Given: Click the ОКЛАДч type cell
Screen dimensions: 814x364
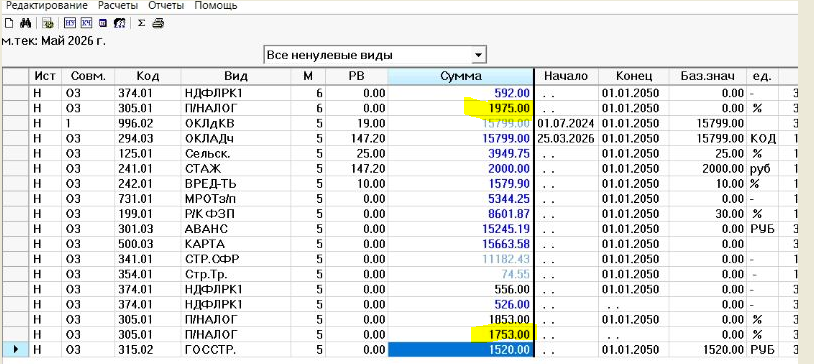Looking at the screenshot, I should (x=236, y=139).
